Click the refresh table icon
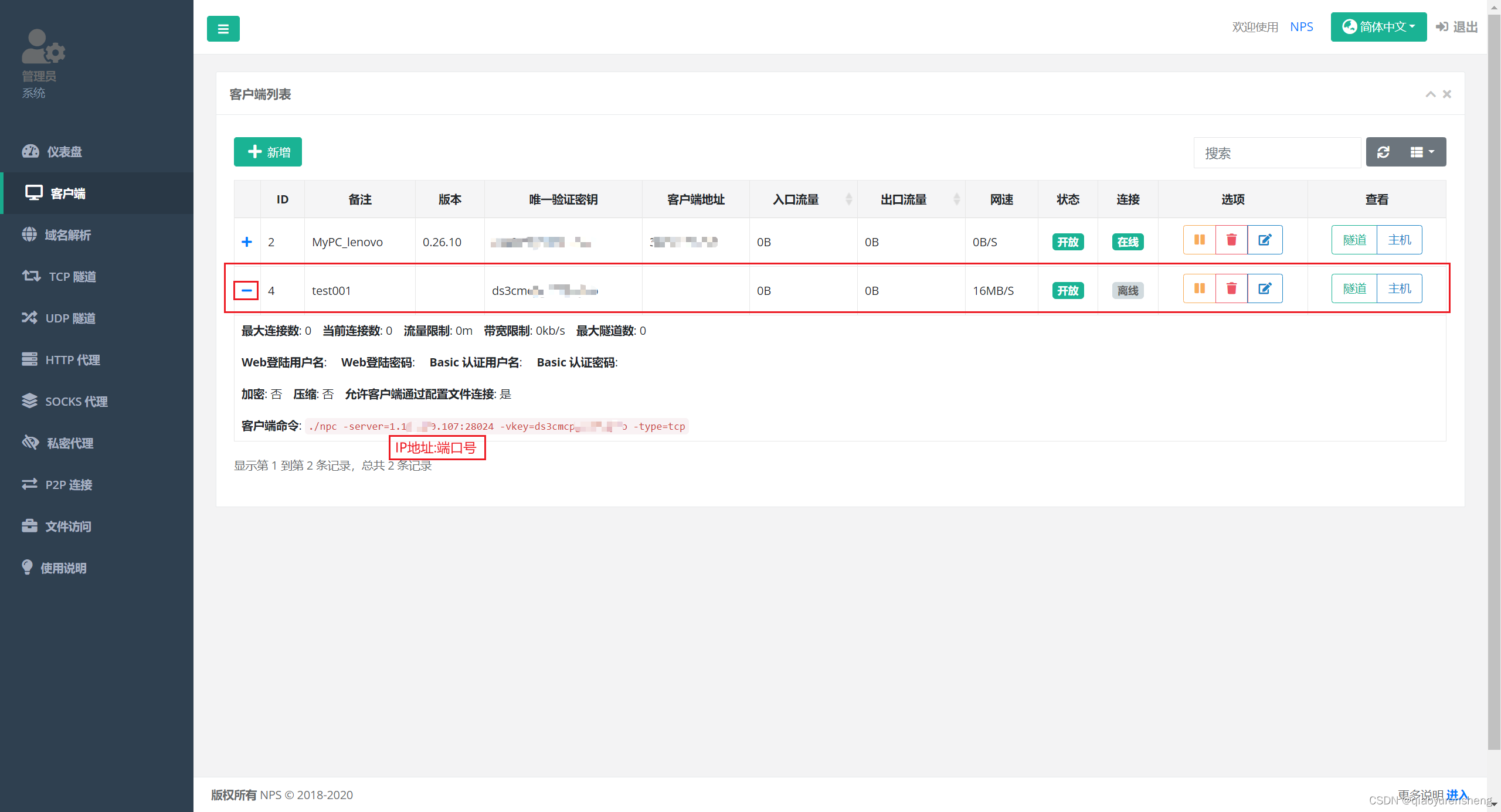This screenshot has width=1501, height=812. coord(1383,152)
